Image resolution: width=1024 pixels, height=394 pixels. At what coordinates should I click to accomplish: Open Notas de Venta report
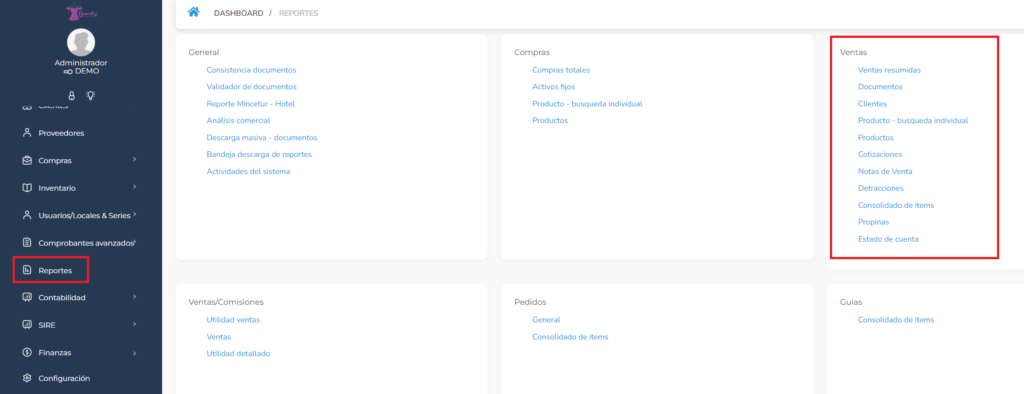coord(886,171)
